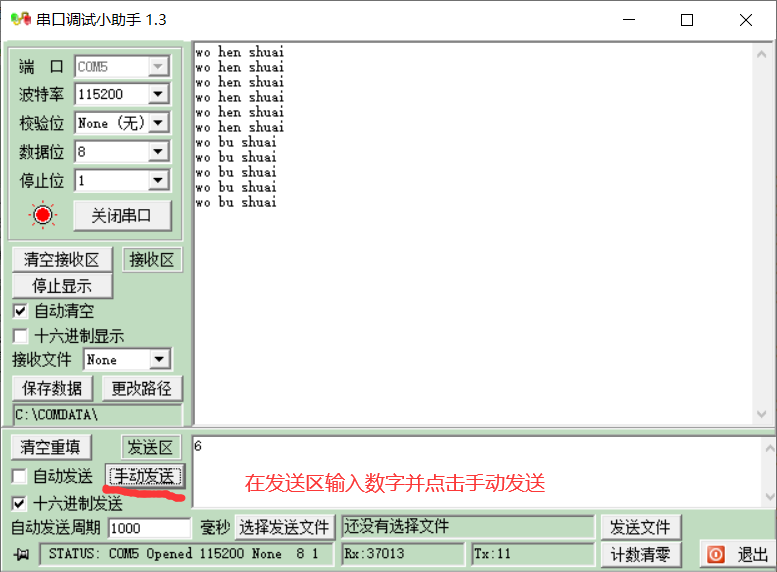The image size is (777, 572).
Task: Click the receive area scroll-down arrow
Action: (762, 414)
